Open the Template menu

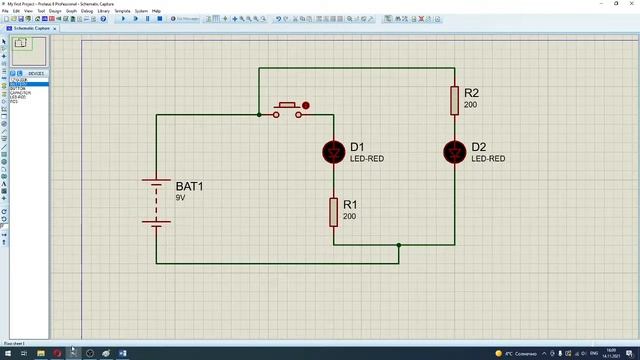(x=122, y=11)
